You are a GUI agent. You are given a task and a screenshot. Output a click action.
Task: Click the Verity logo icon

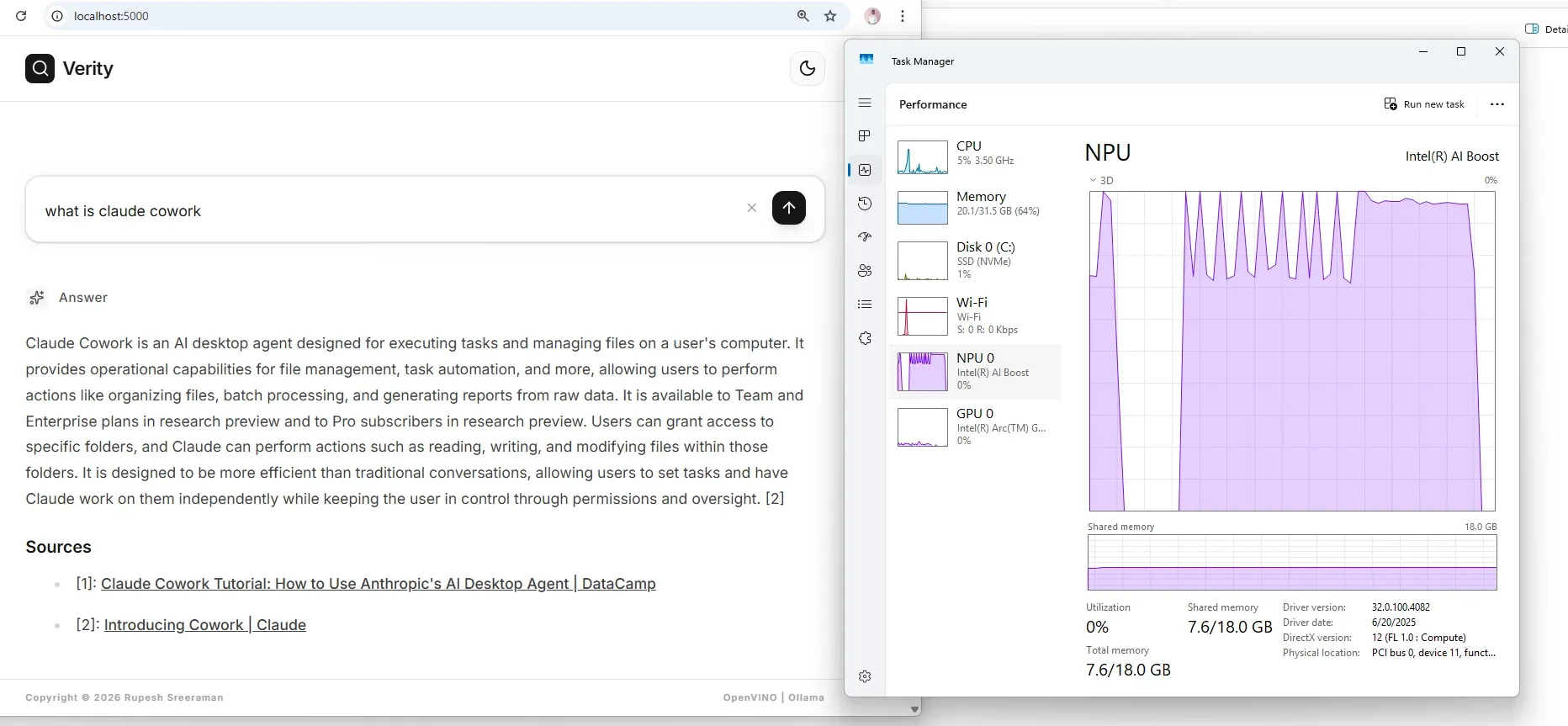pos(40,69)
